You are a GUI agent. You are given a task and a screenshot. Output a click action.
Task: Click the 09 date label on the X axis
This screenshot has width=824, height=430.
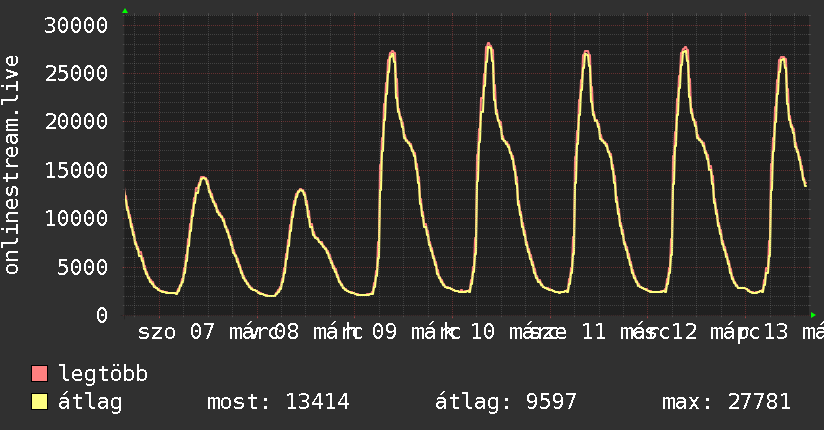pos(383,331)
